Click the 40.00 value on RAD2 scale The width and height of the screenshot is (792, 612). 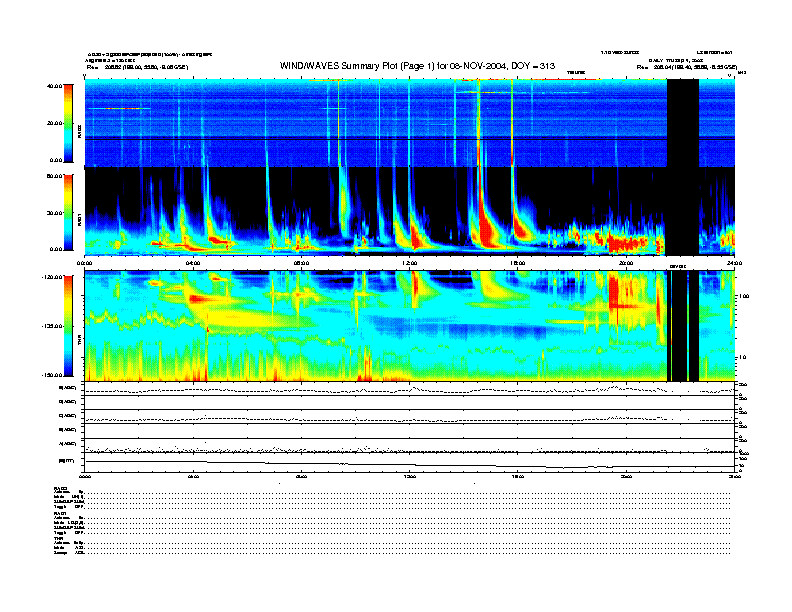tap(54, 86)
